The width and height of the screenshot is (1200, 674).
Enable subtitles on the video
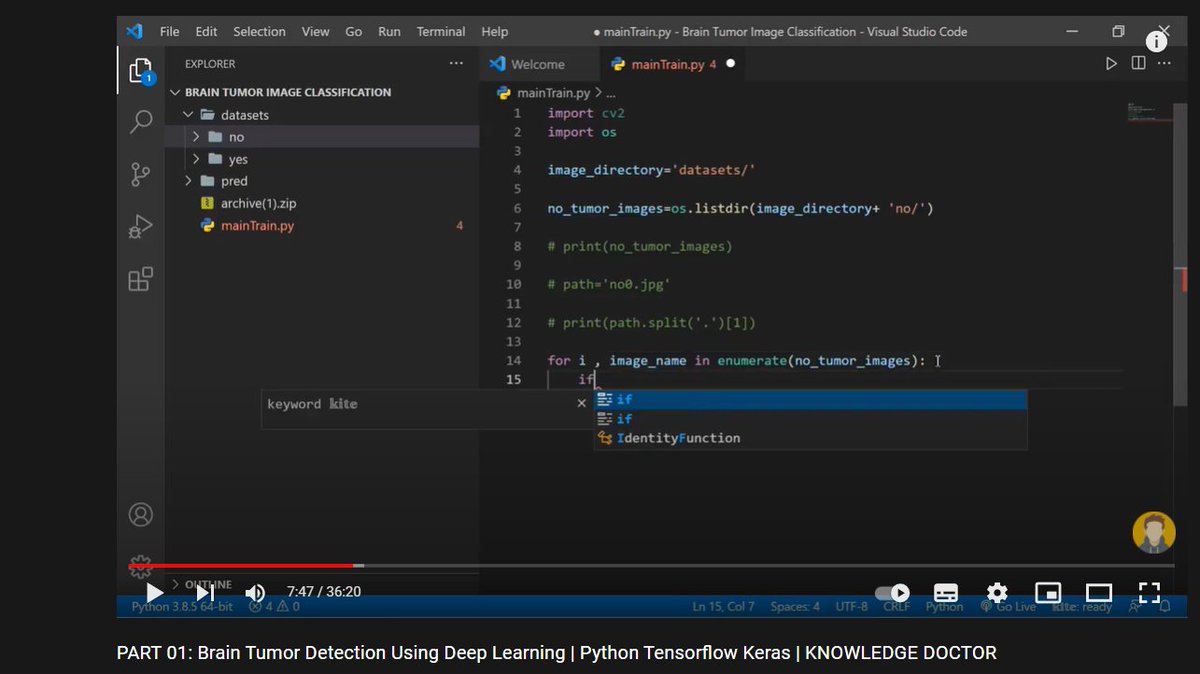tap(945, 592)
